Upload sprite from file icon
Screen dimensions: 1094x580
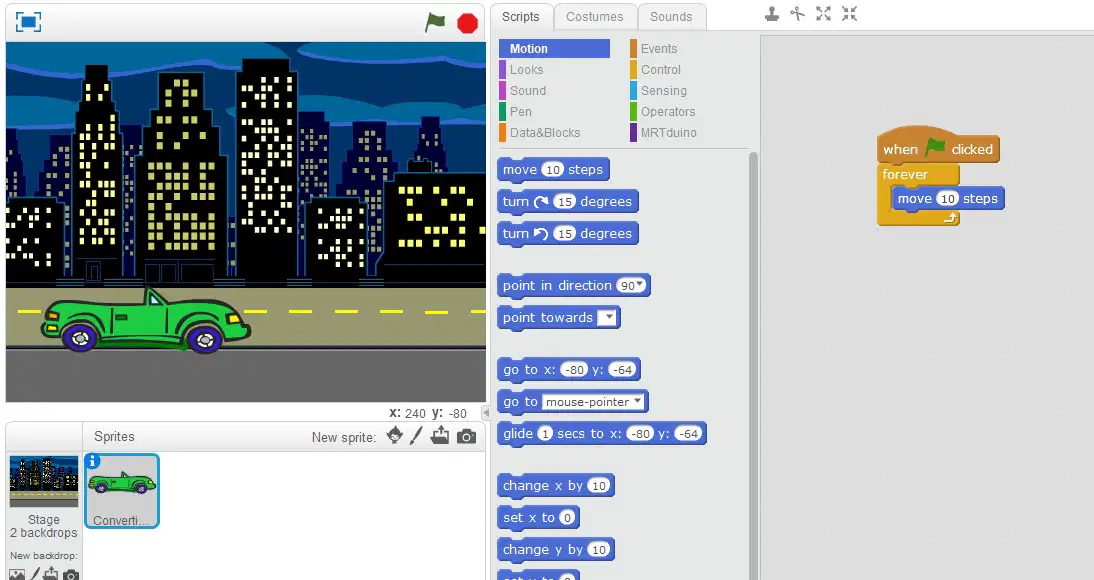tap(440, 436)
